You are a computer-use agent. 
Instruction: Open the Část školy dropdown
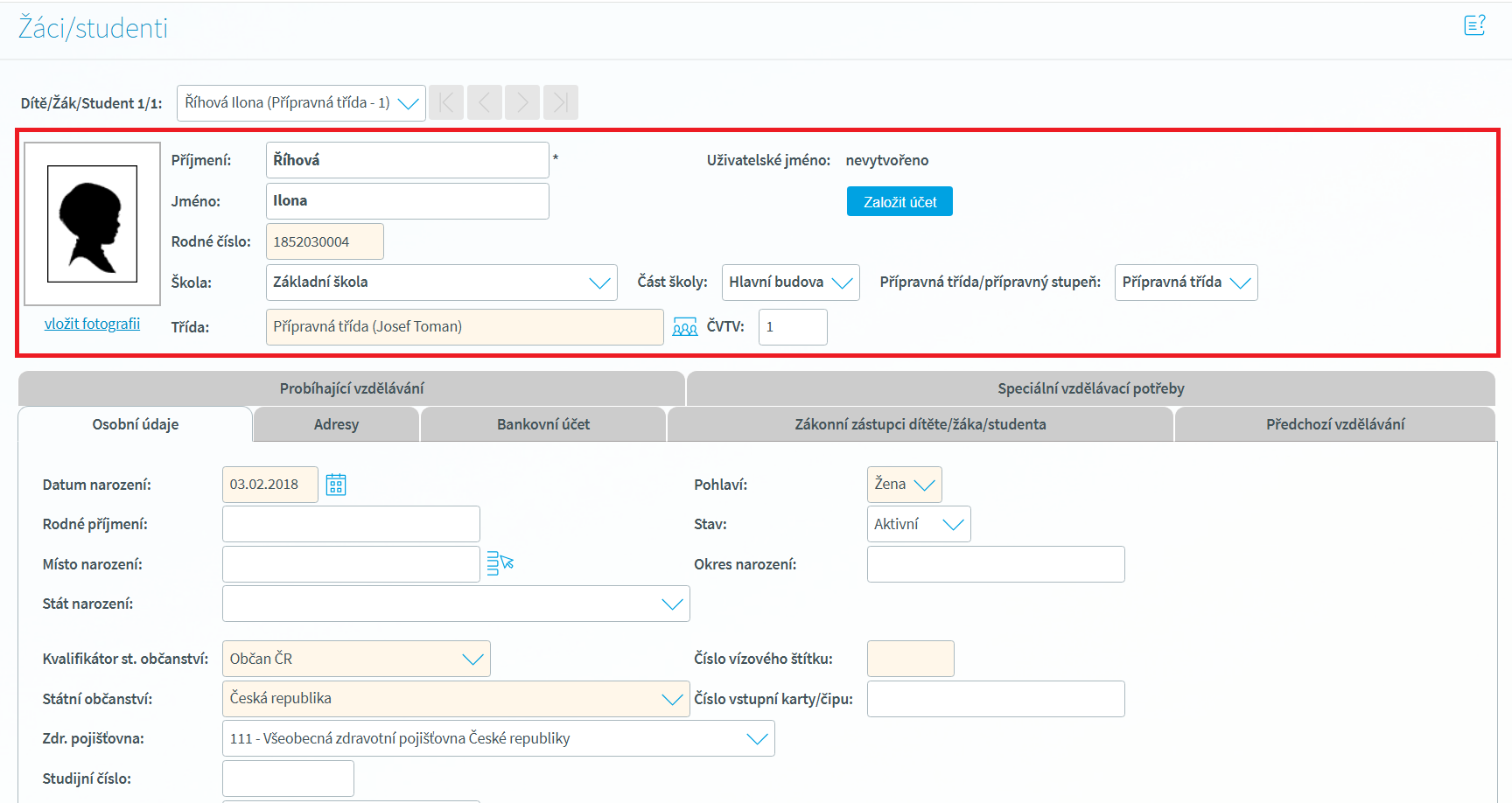pyautogui.click(x=842, y=283)
